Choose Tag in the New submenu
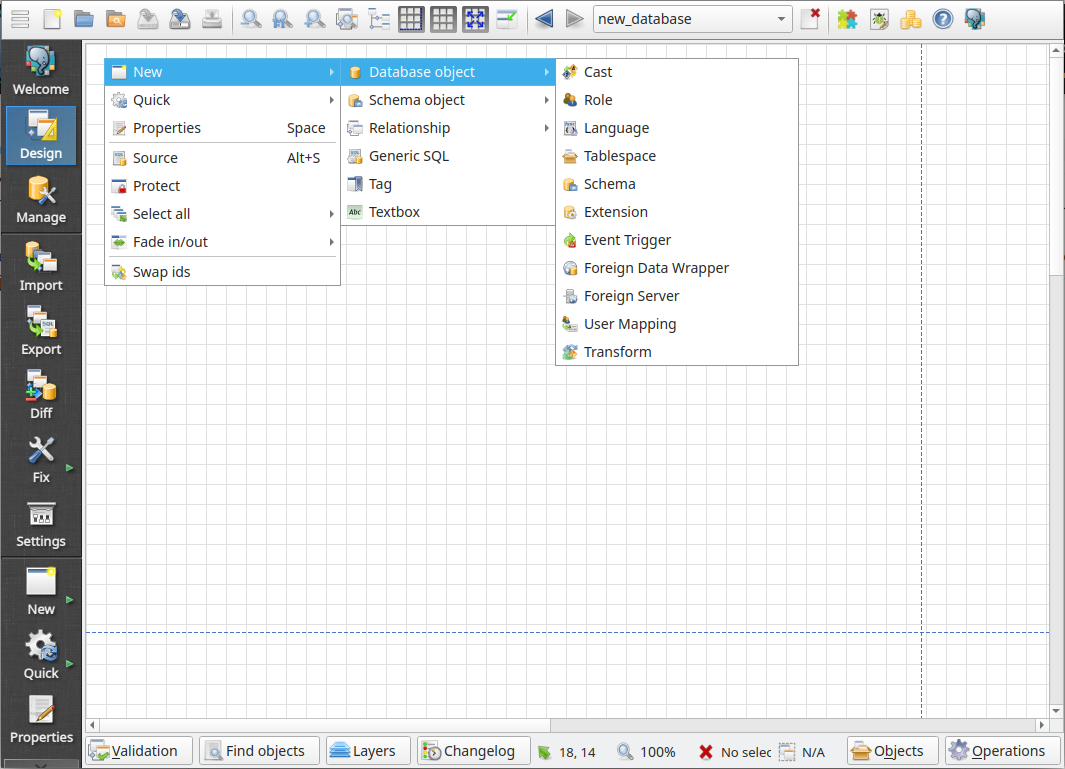This screenshot has height=769, width=1065. (x=448, y=184)
